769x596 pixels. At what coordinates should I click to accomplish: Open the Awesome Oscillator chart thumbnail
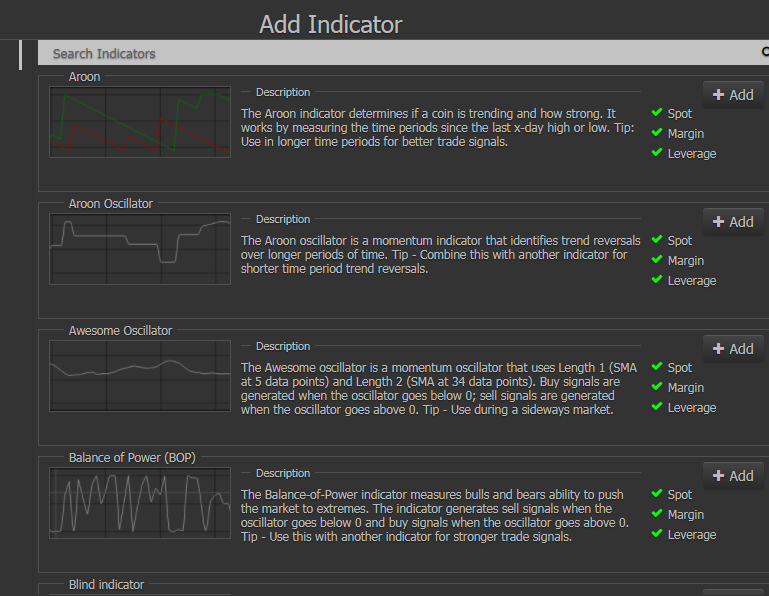coord(140,376)
